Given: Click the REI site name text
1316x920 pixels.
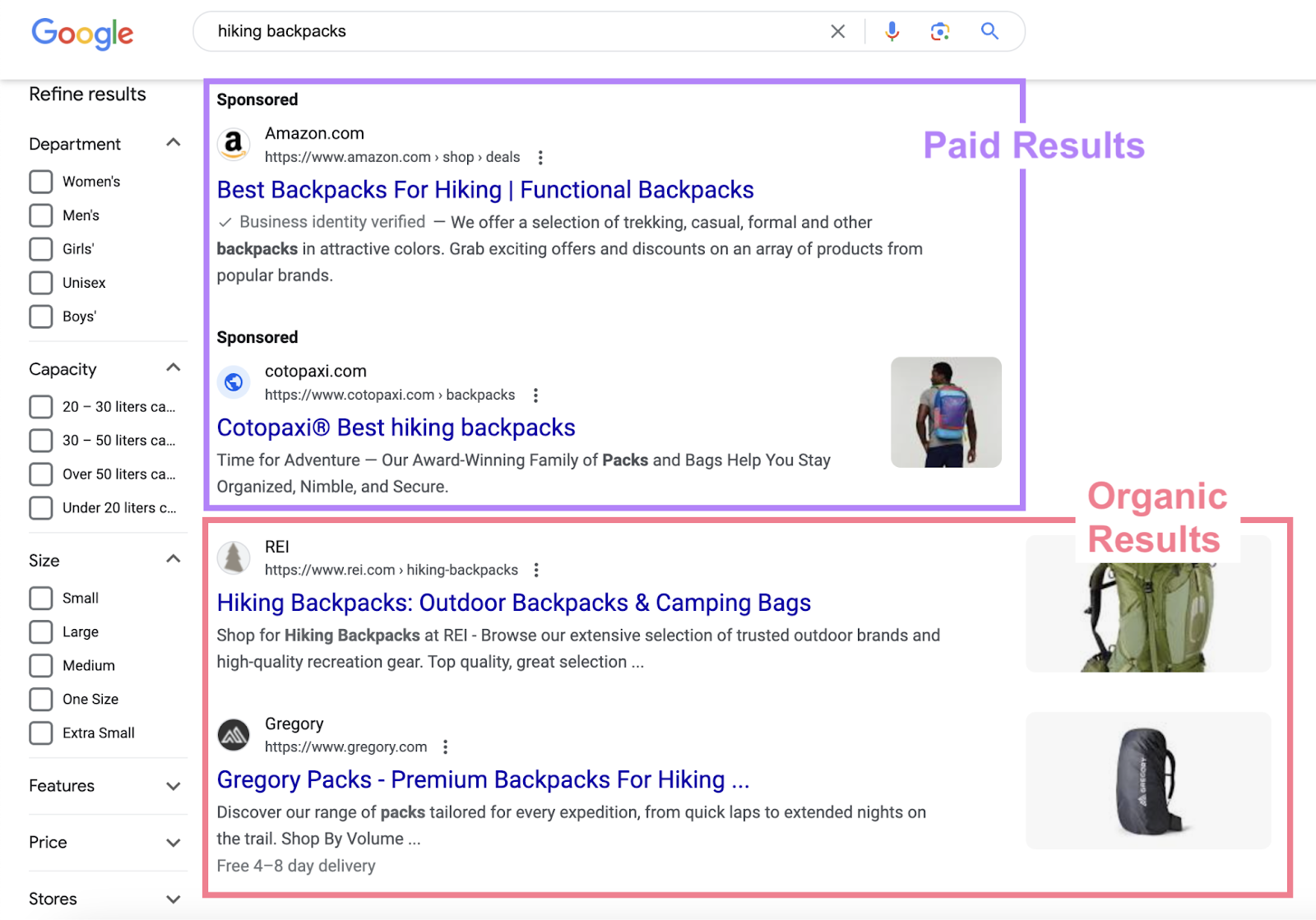Looking at the screenshot, I should point(277,547).
